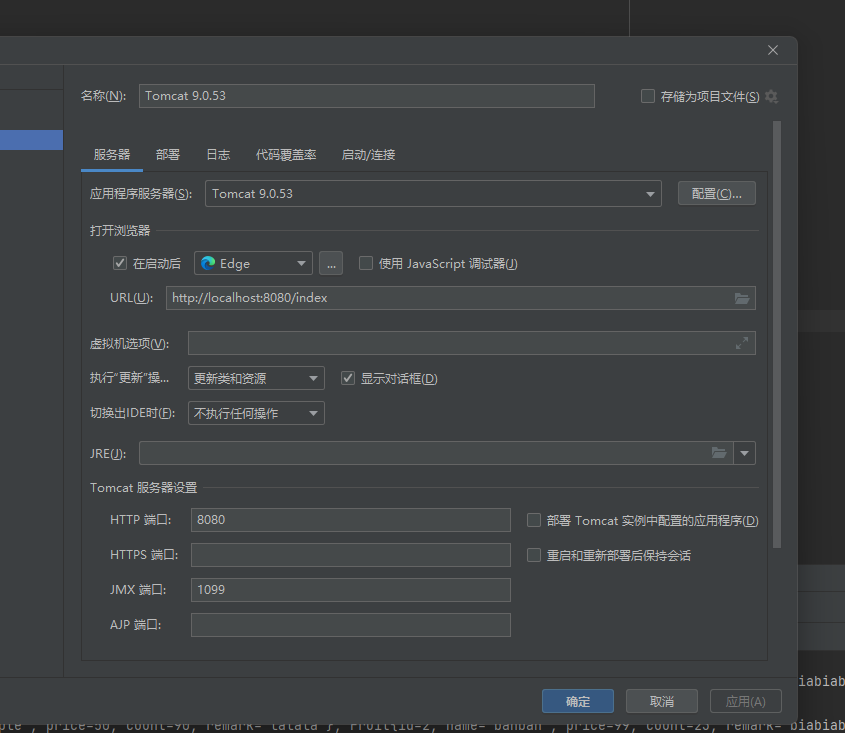Select the 服务器 tab
Screen dimensions: 845x733
112,155
